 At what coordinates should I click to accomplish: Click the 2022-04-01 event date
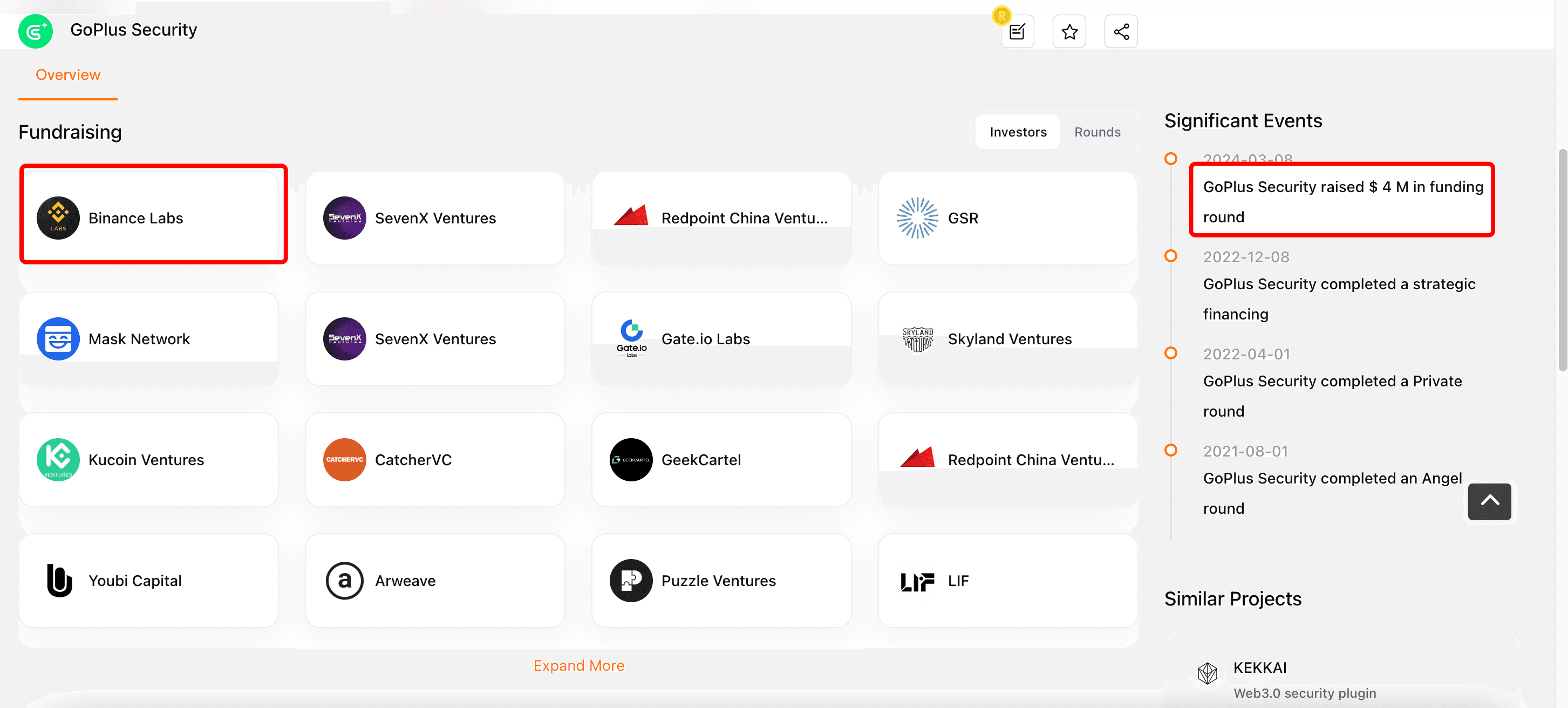click(x=1246, y=353)
